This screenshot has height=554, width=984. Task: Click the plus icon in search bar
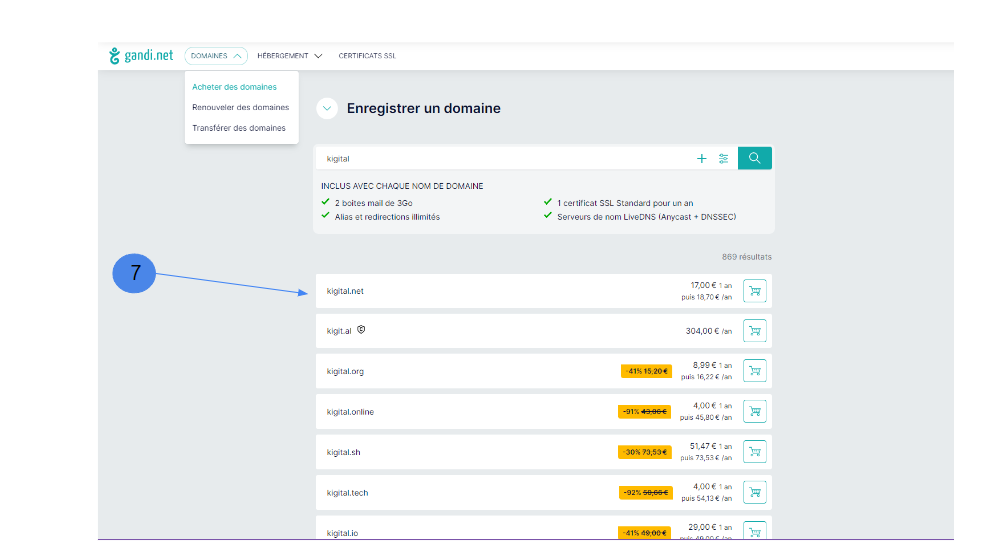point(702,158)
